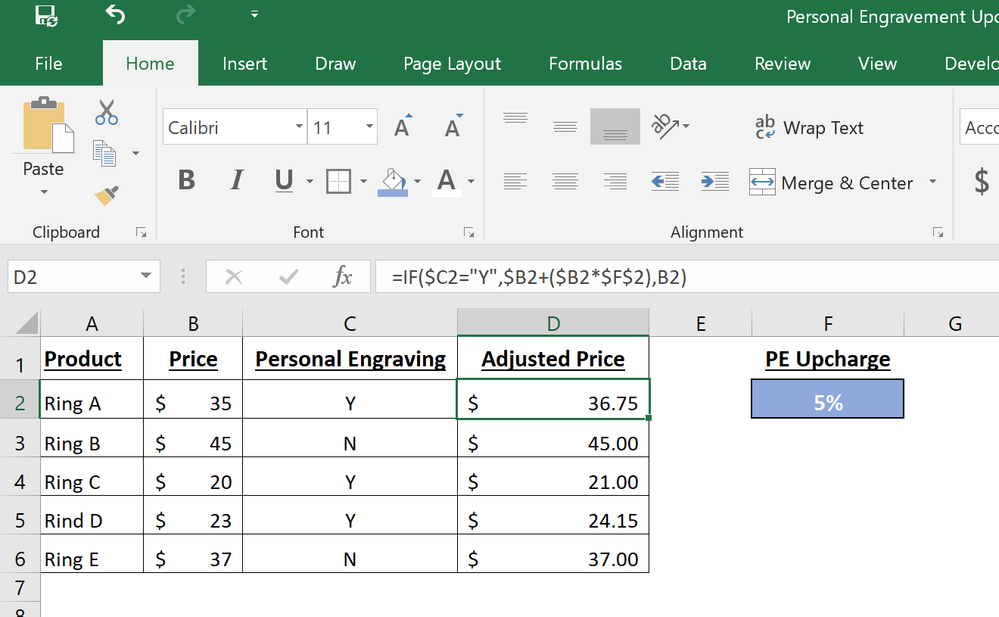Select the 5% PE Upcharge cell

(827, 402)
